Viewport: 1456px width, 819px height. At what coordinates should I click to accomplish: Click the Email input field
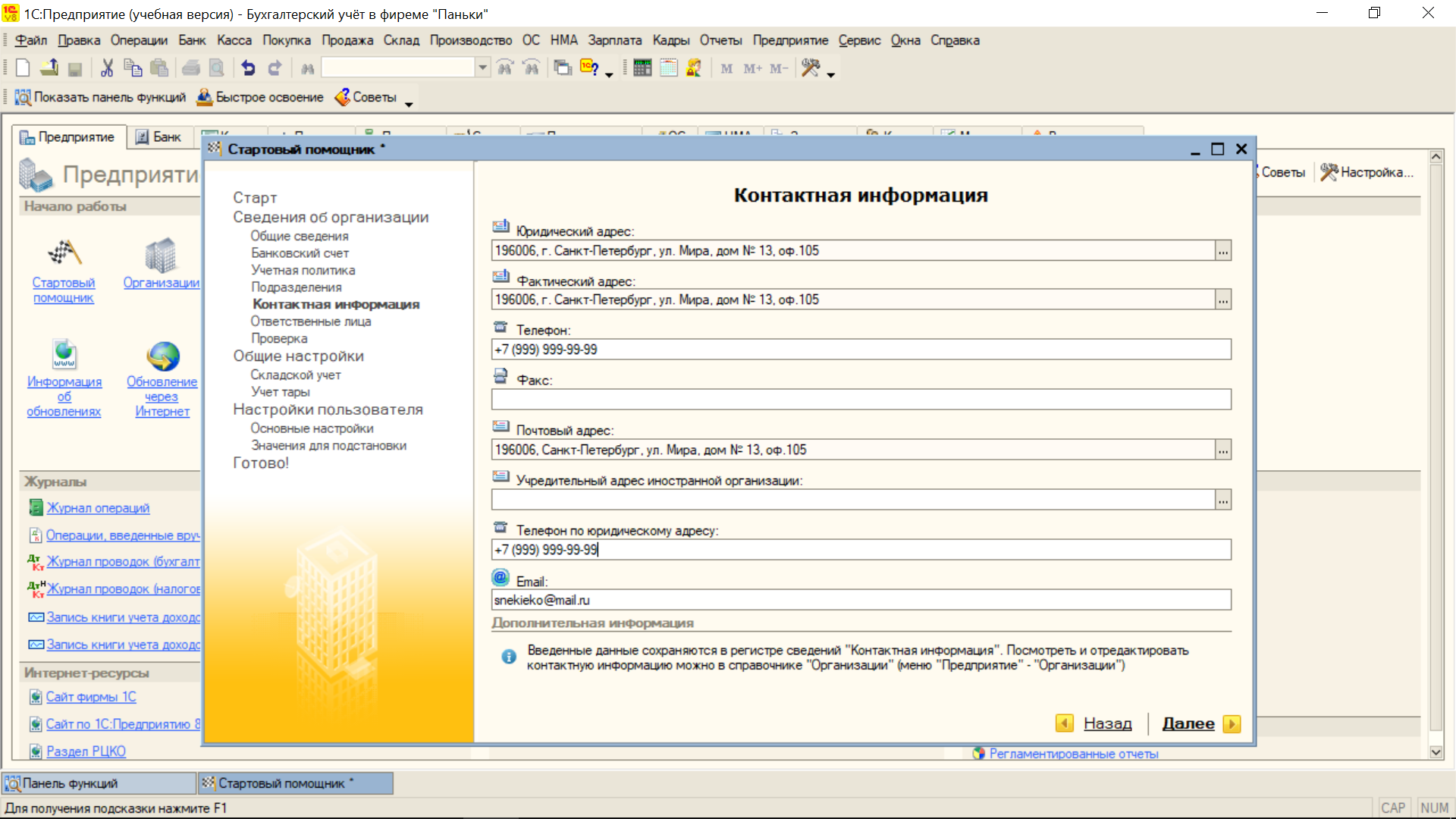(x=861, y=601)
